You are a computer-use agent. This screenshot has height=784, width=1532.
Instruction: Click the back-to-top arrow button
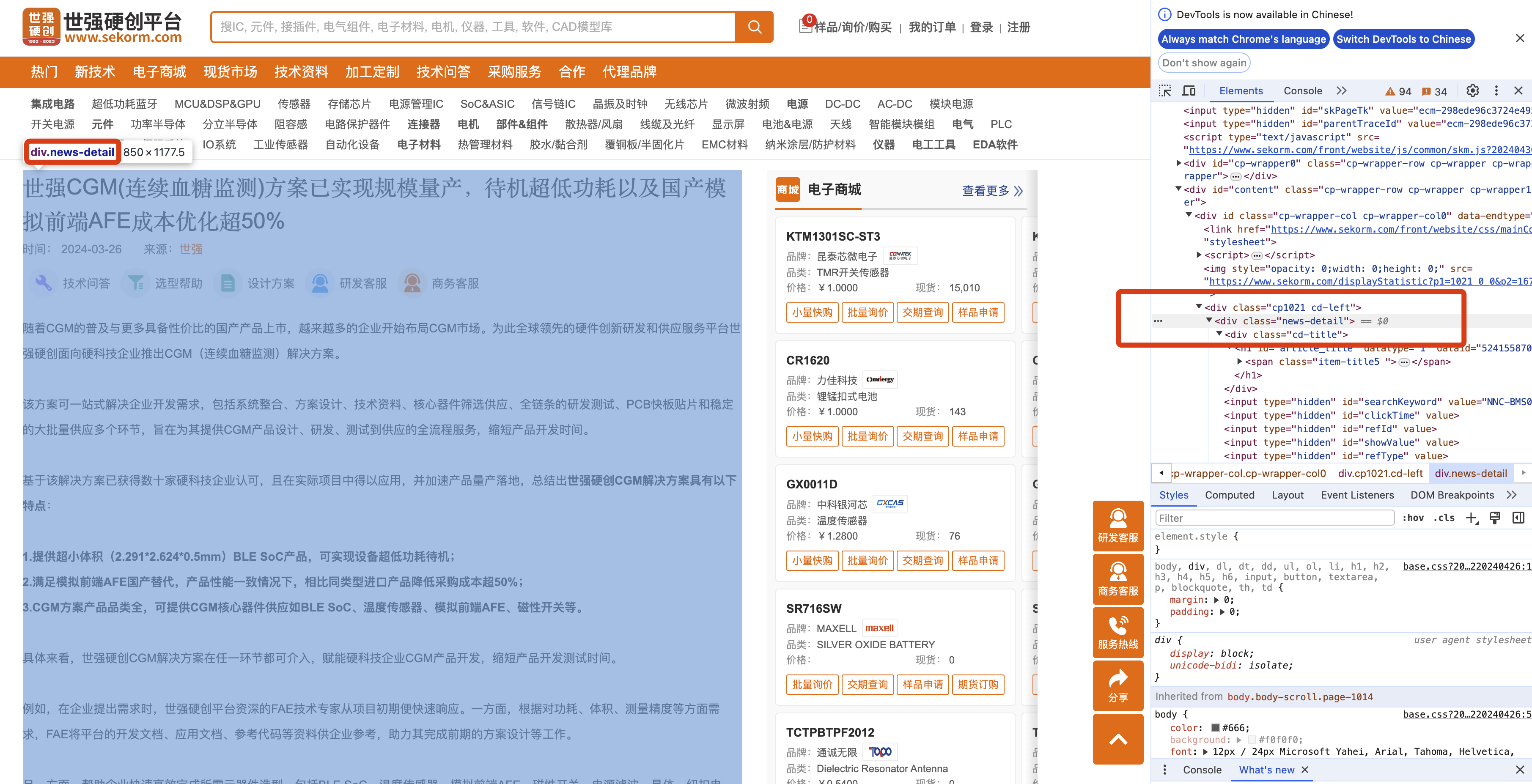click(1118, 740)
